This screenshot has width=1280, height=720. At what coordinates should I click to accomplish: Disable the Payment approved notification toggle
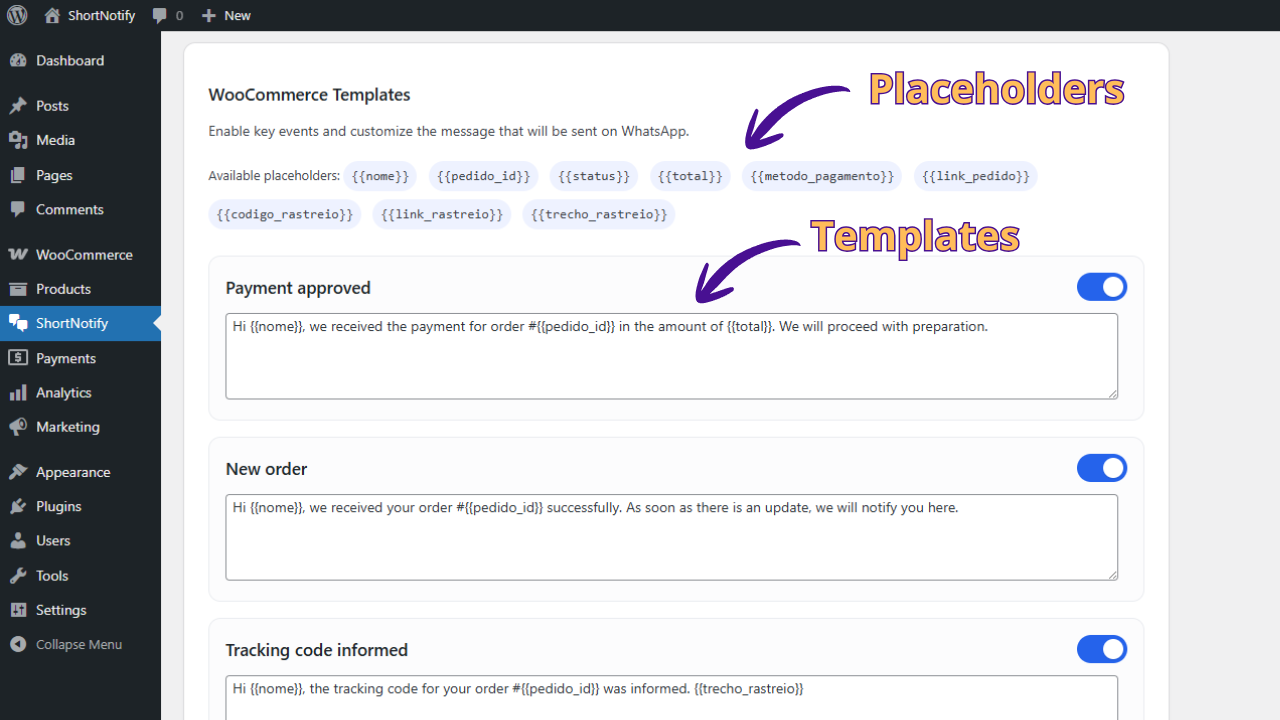(1101, 287)
